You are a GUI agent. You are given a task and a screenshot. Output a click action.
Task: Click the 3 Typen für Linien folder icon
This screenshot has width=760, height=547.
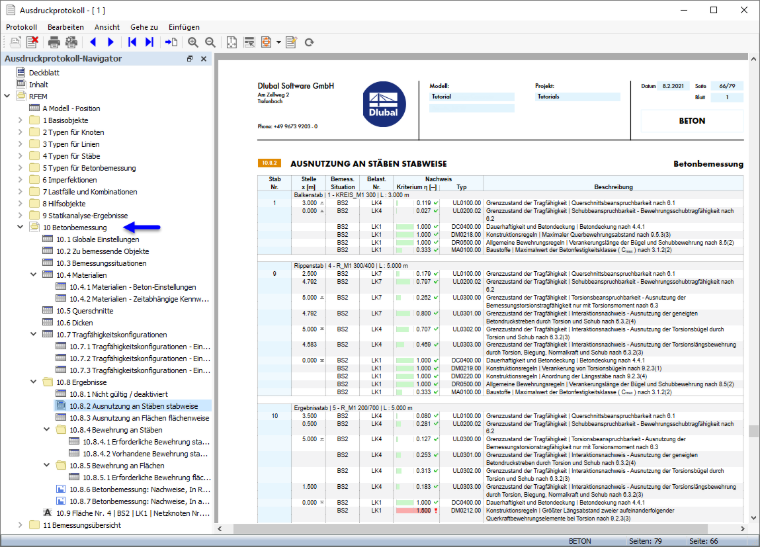tap(34, 144)
